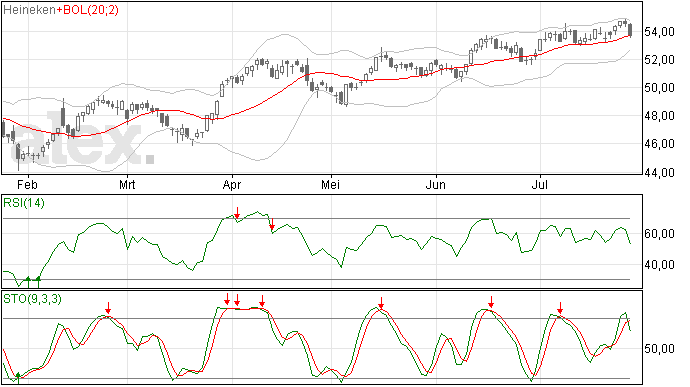Click the red +BOL(20;2) indicator label
This screenshot has width=690, height=387.
(87, 10)
